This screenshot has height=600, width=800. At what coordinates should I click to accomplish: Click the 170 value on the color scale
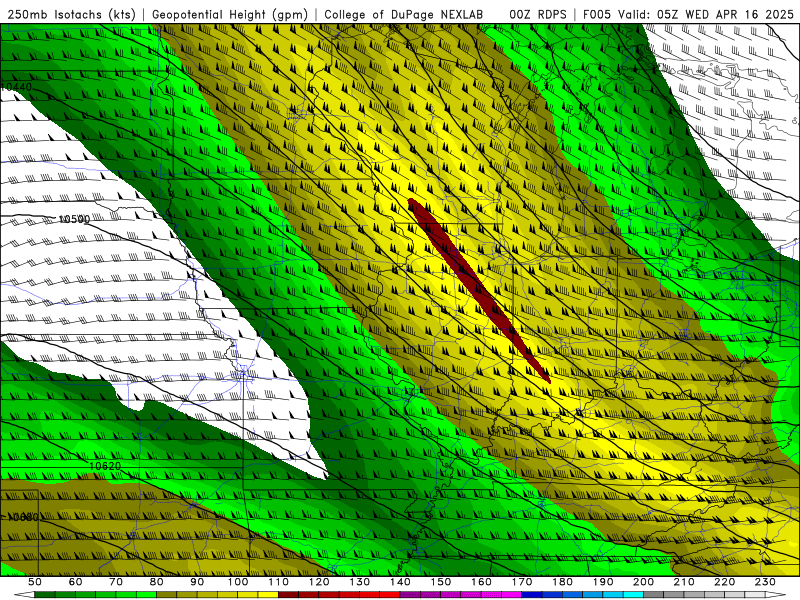522,582
